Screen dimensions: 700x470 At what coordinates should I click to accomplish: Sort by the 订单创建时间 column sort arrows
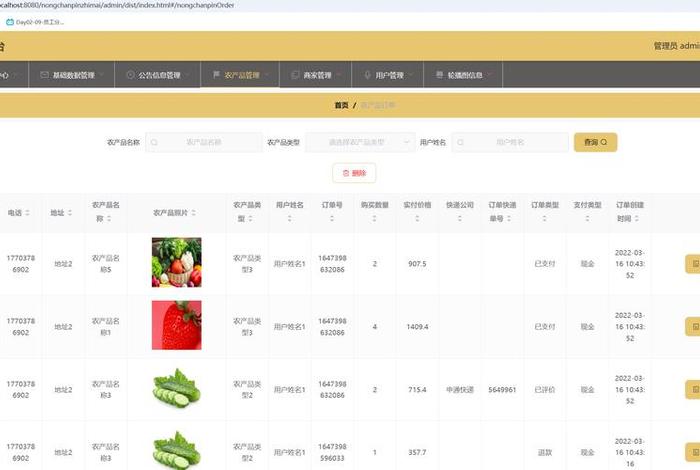pos(636,218)
